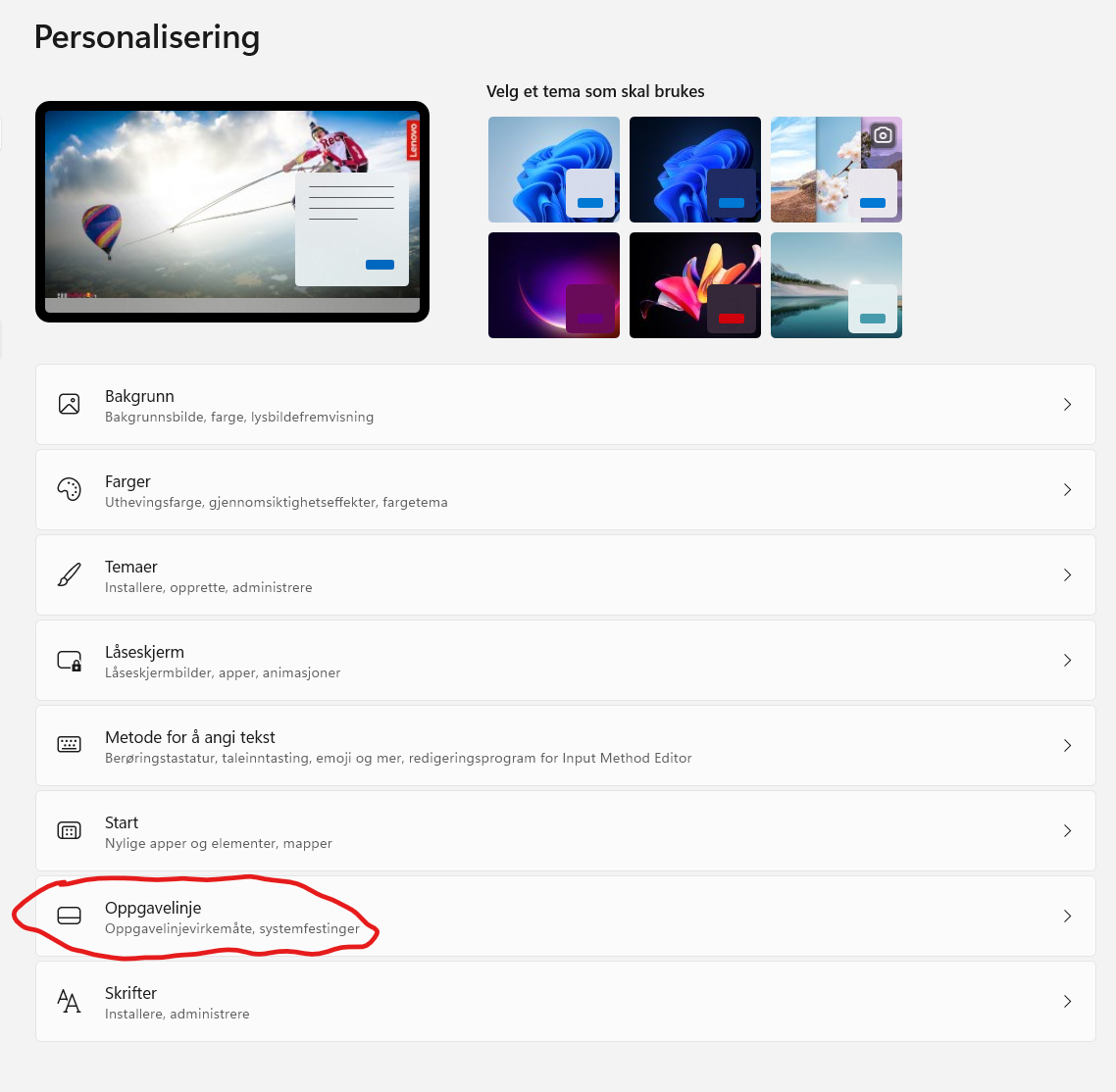This screenshot has height=1092, width=1116.
Task: Click the Start menu layout icon
Action: (69, 830)
